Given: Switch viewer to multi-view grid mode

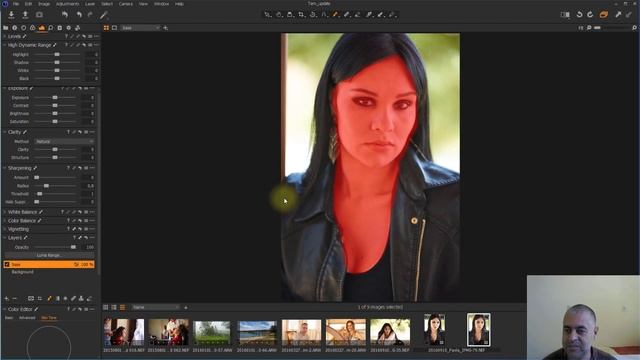Looking at the screenshot, I should click(106, 28).
